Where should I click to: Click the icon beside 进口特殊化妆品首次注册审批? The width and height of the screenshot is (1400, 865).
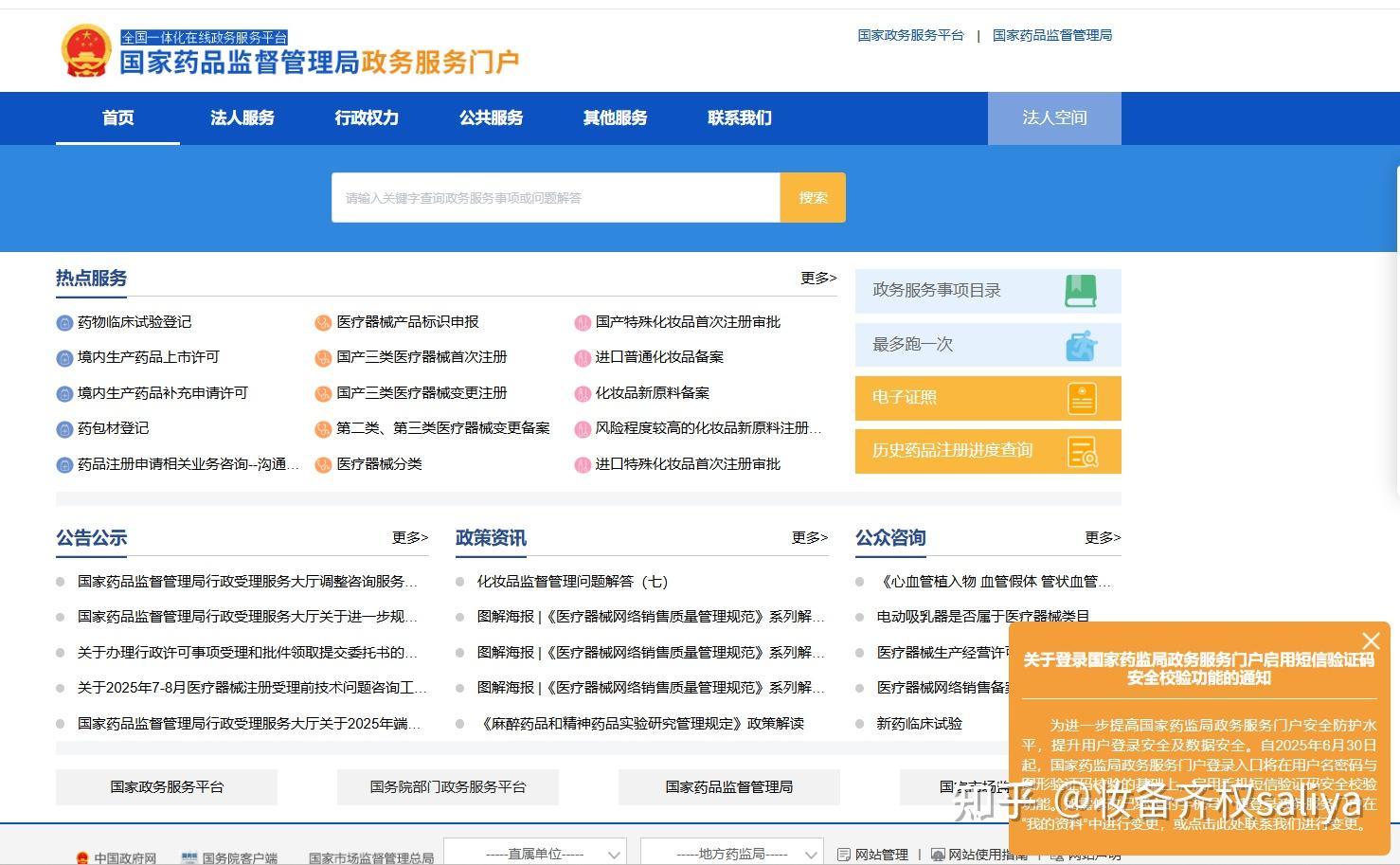pyautogui.click(x=583, y=465)
